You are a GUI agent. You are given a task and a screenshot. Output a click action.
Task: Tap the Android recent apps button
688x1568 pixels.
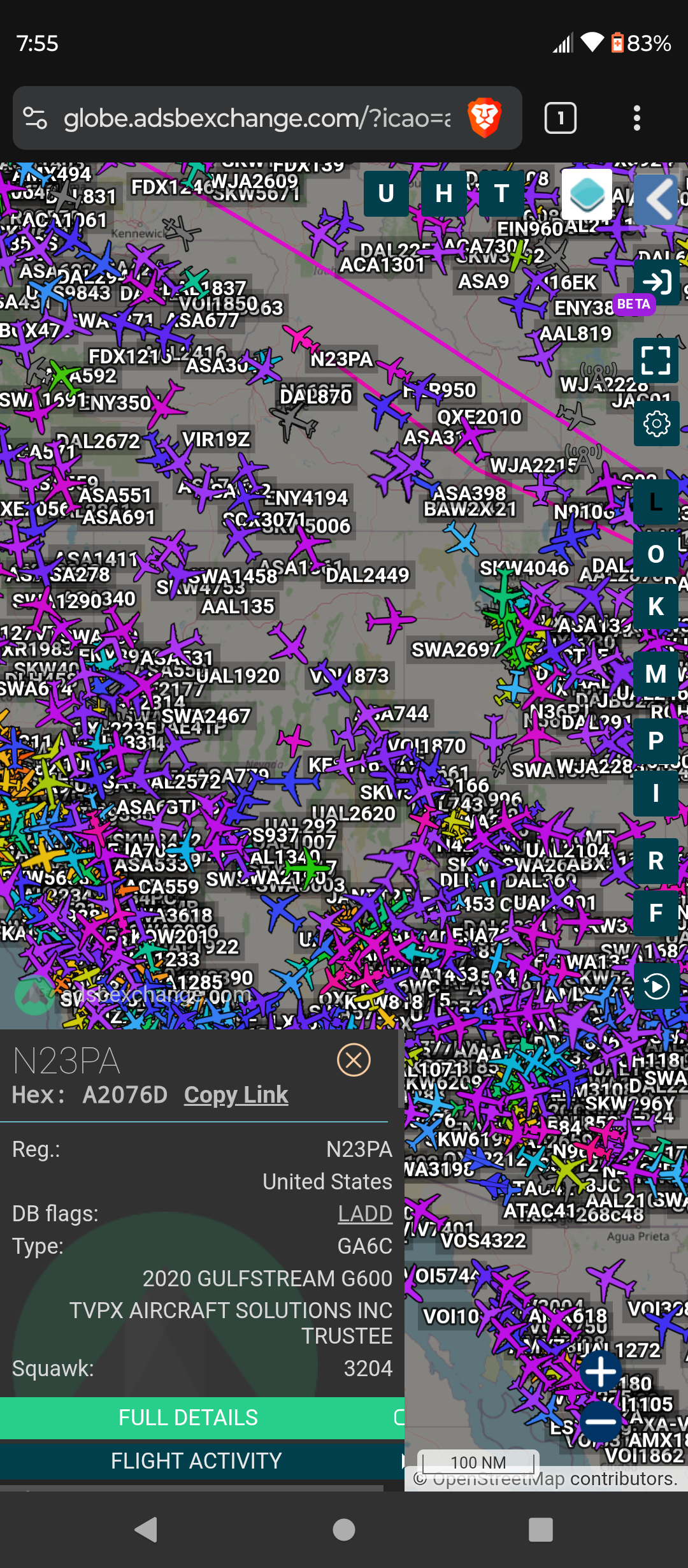(541, 1530)
